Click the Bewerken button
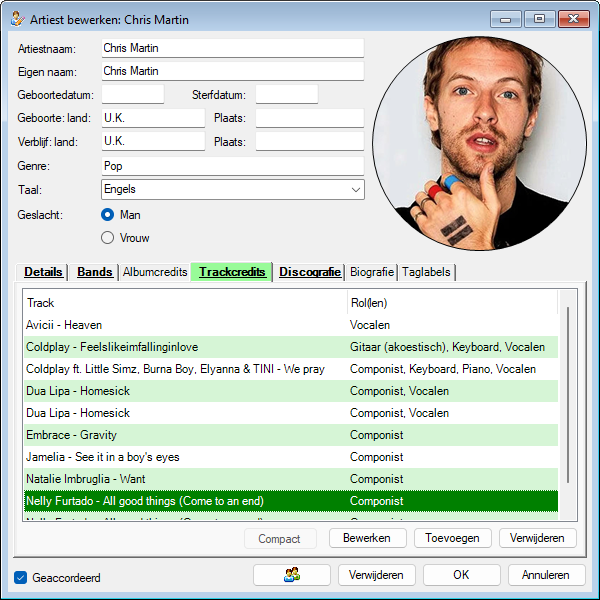The image size is (600, 600). pyautogui.click(x=367, y=538)
